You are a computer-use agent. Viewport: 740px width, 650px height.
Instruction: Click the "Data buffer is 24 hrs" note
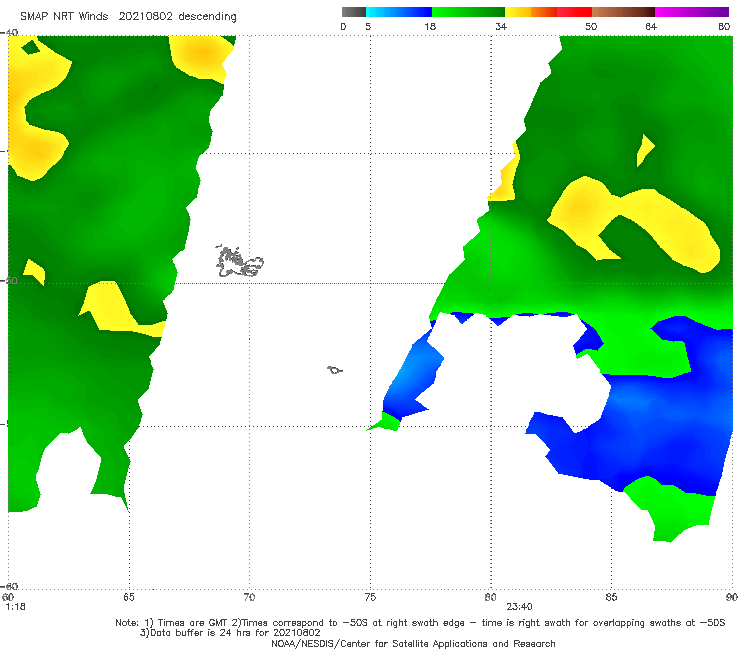(230, 633)
